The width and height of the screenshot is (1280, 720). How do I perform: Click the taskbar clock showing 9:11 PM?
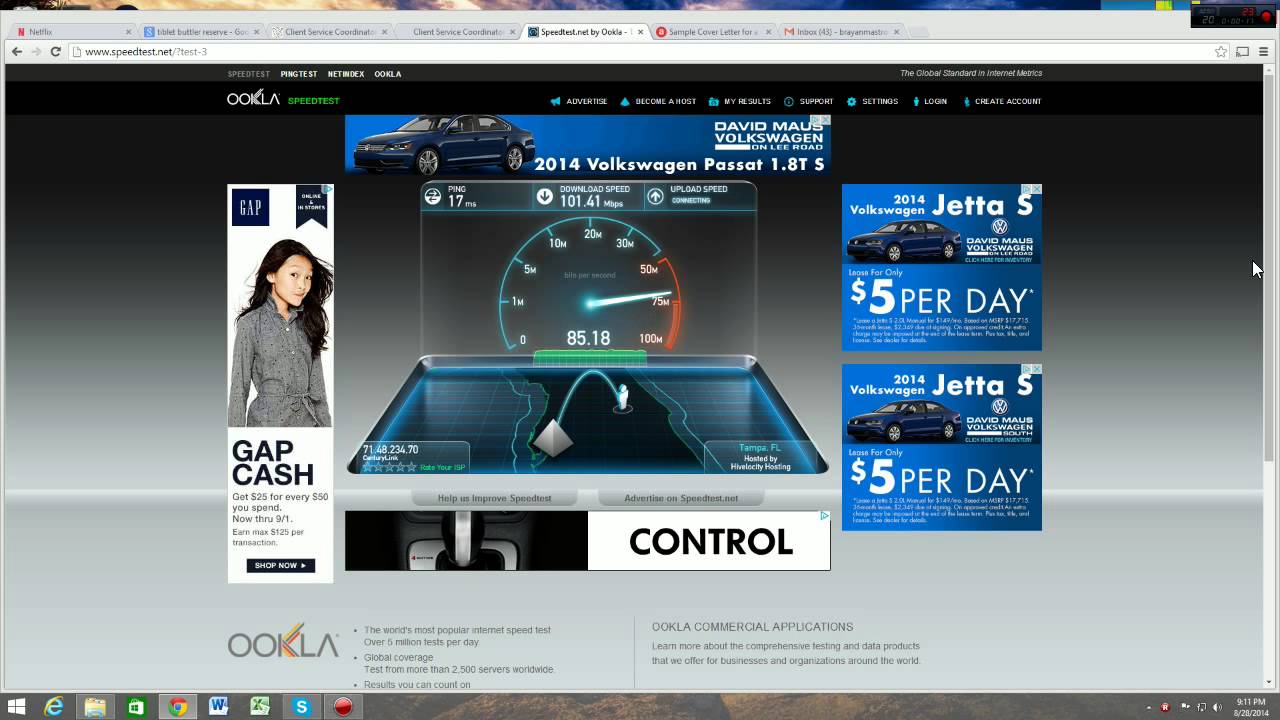pos(1250,707)
